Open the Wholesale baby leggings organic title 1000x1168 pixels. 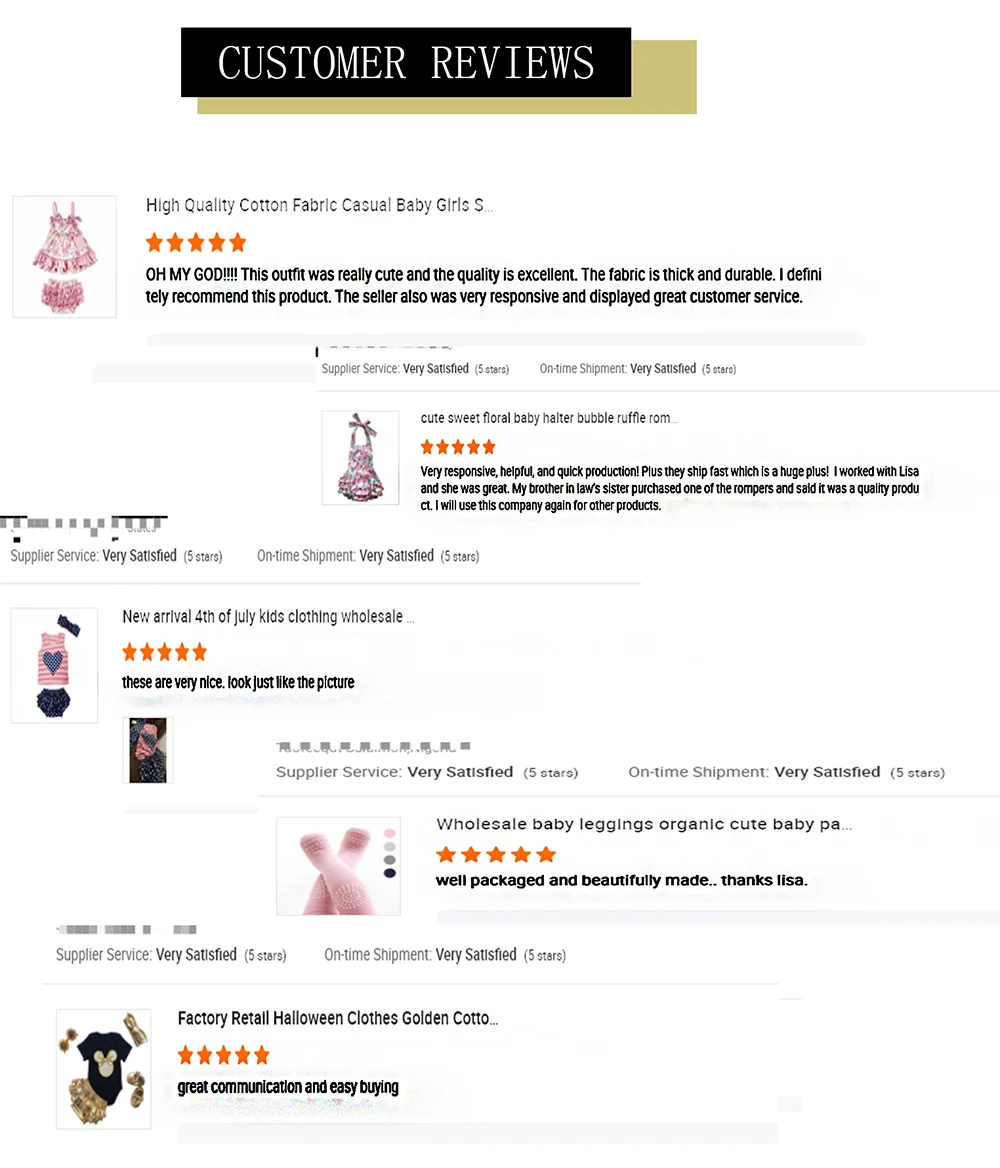[644, 824]
